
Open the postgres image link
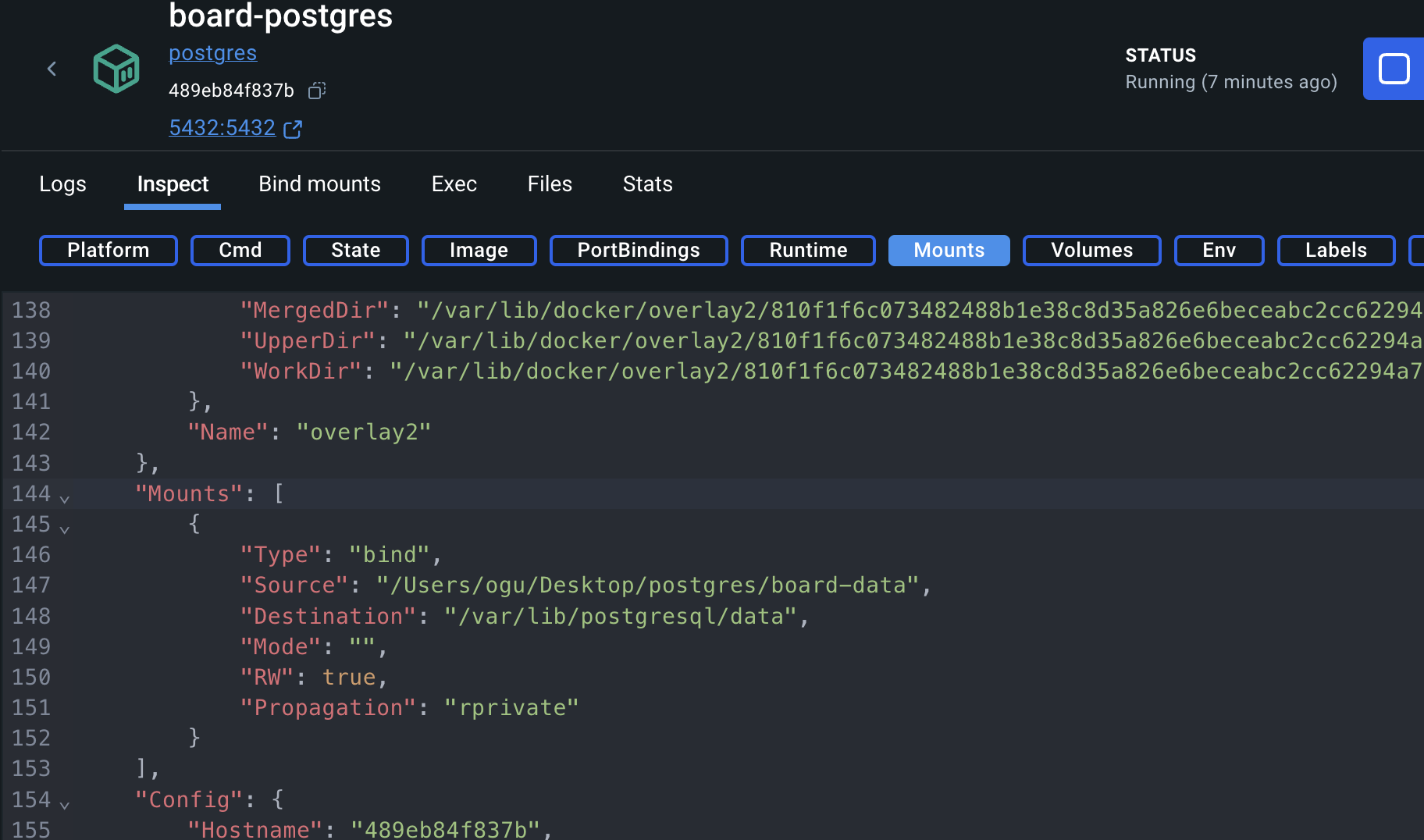click(x=212, y=53)
